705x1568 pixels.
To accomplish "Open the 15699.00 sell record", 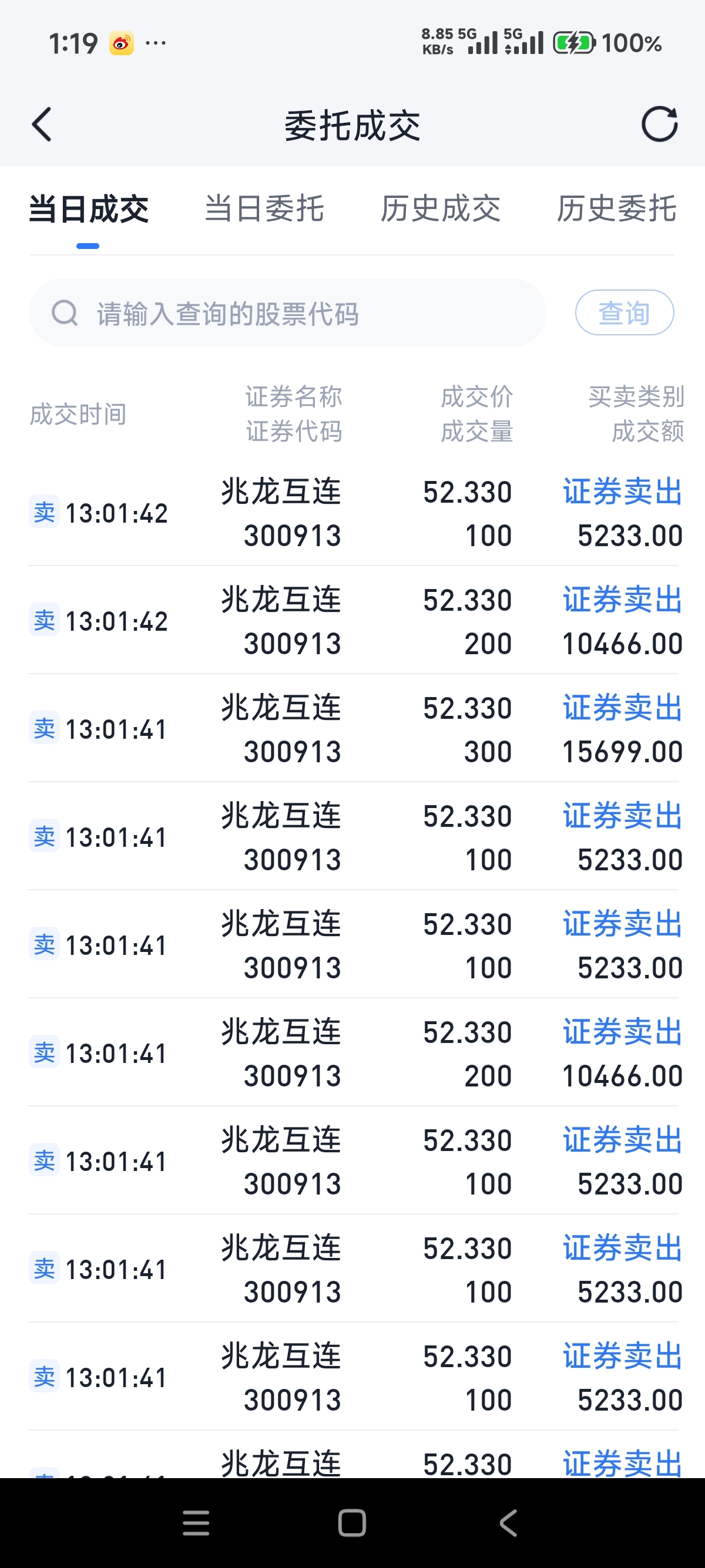I will click(x=353, y=729).
